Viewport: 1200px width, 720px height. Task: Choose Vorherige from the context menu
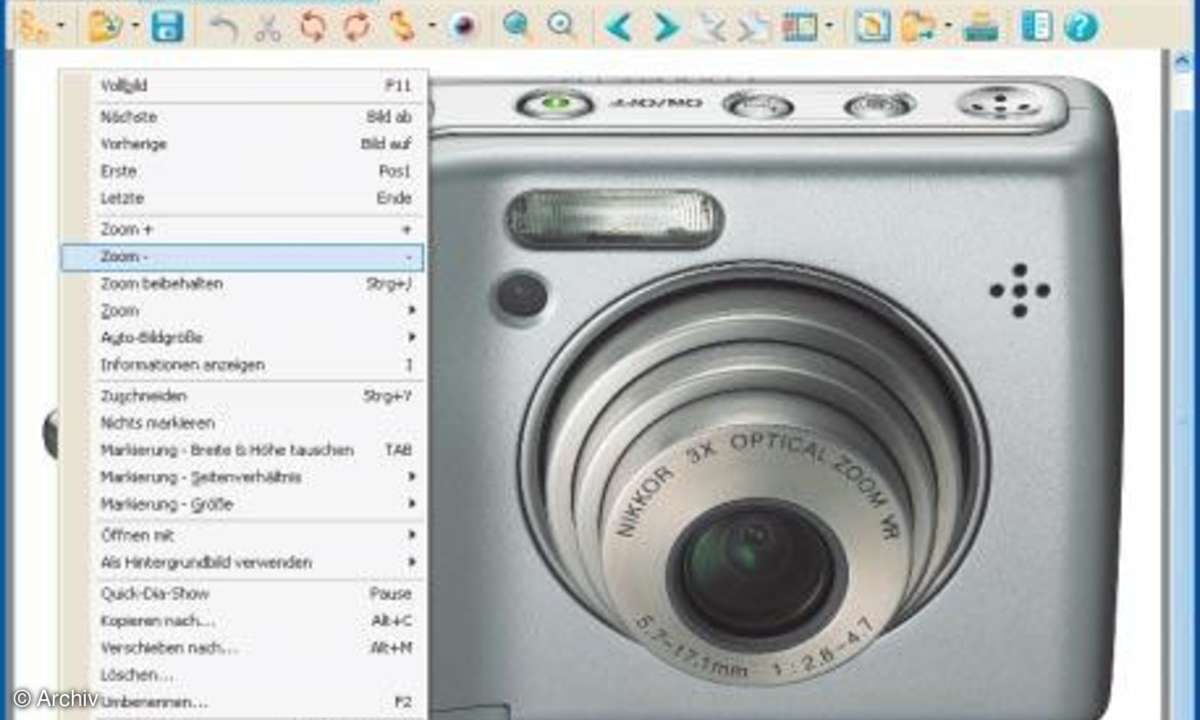(243, 144)
